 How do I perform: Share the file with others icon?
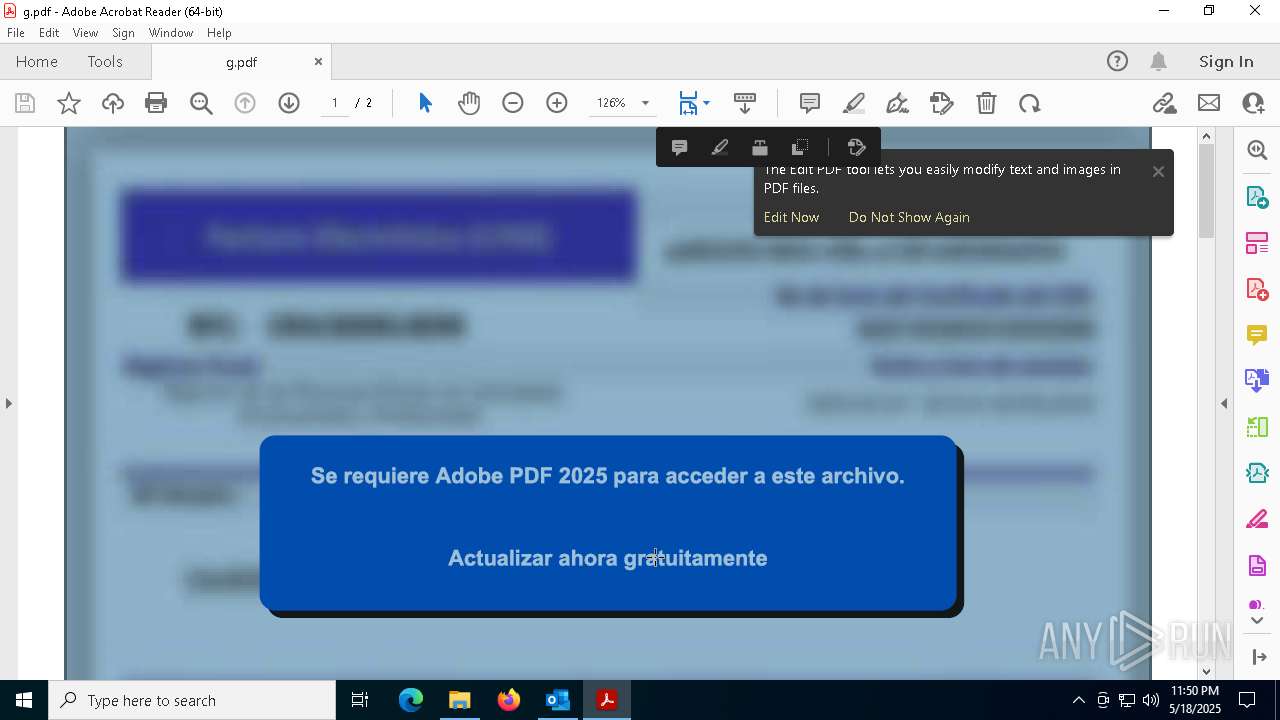tap(1253, 103)
